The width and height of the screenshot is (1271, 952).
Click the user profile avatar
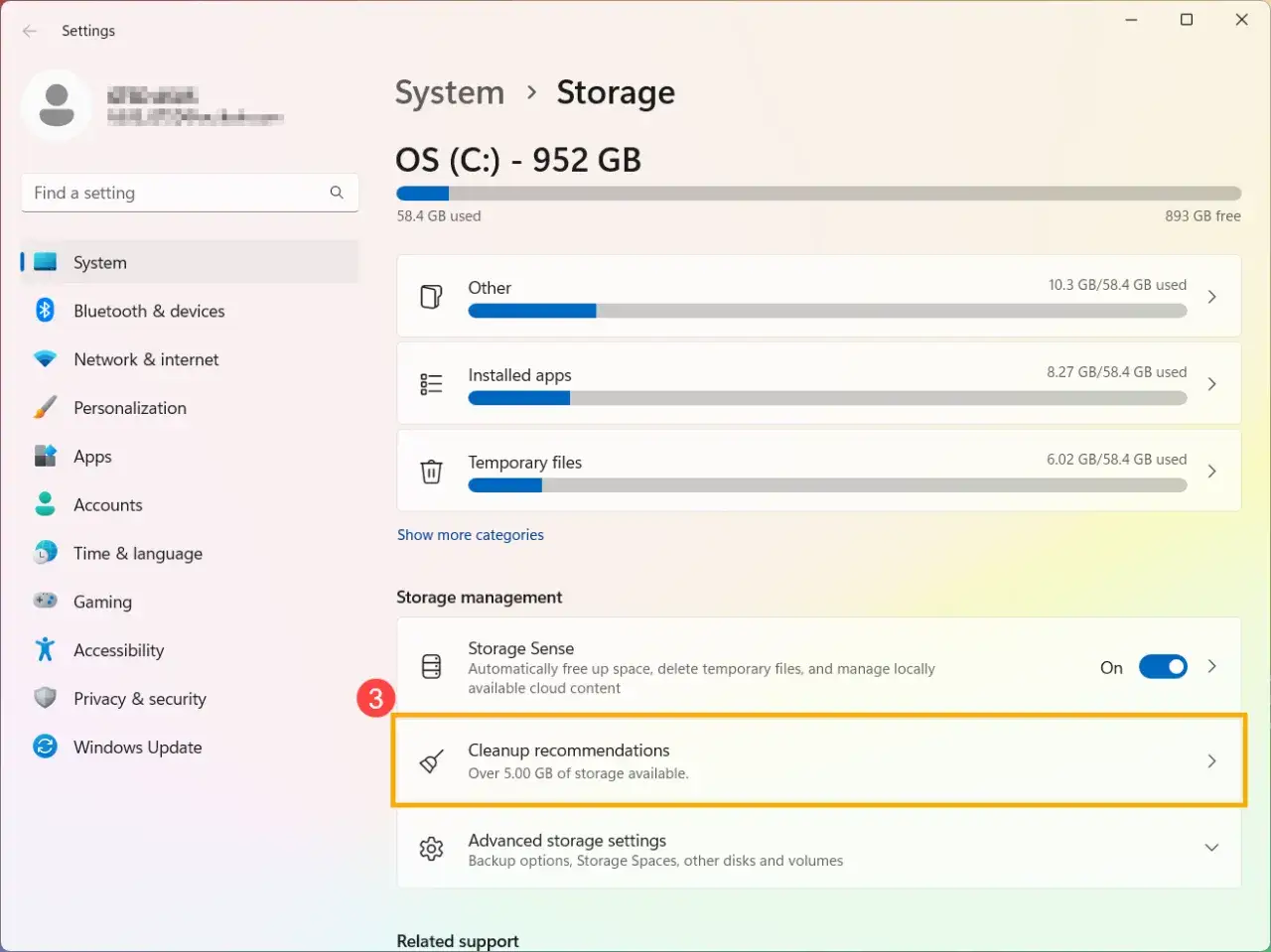click(x=57, y=105)
